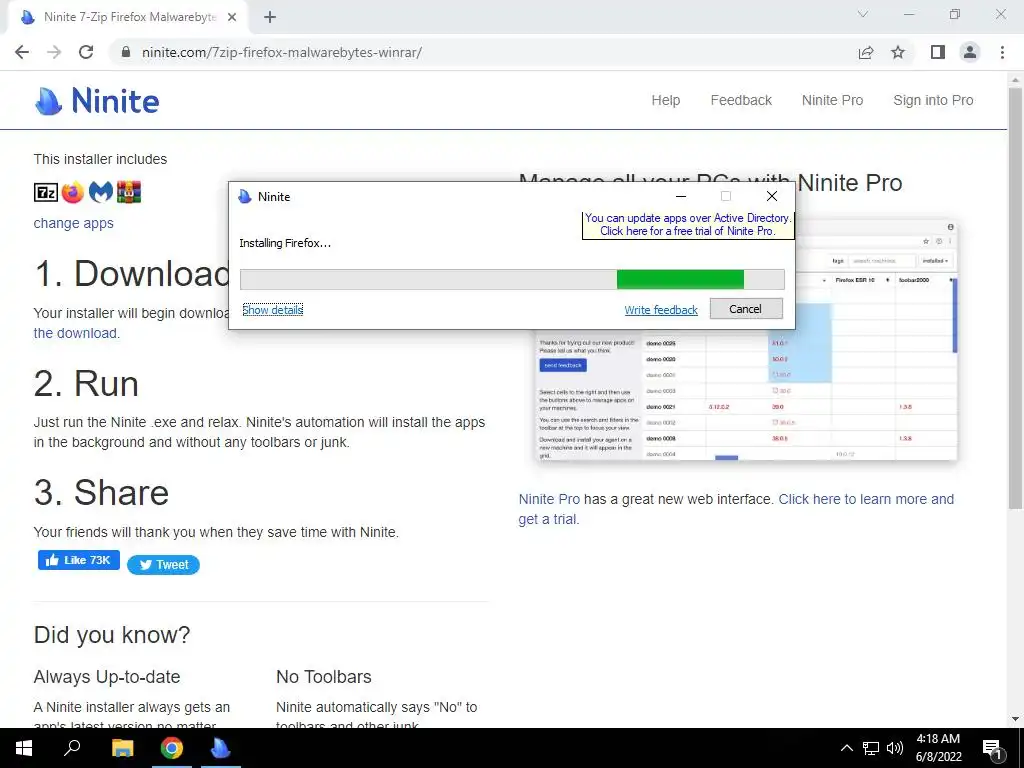Open Help page in header
1024x768 pixels.
(665, 101)
